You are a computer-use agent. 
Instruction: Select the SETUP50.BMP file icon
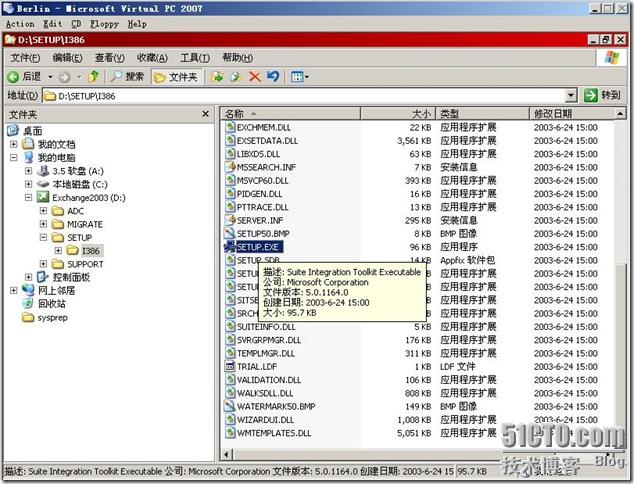coord(230,234)
